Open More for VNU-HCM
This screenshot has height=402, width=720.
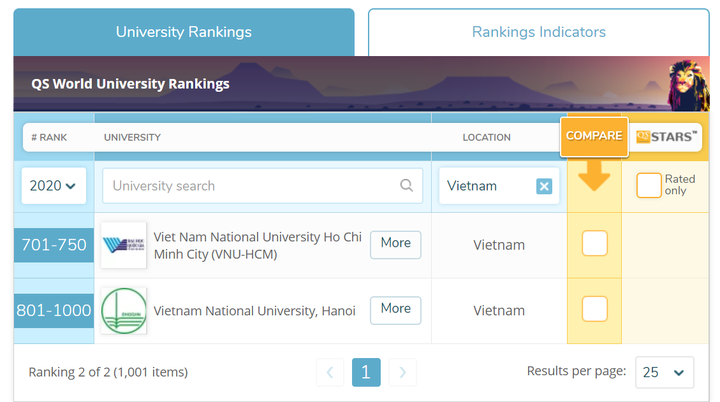coord(395,244)
